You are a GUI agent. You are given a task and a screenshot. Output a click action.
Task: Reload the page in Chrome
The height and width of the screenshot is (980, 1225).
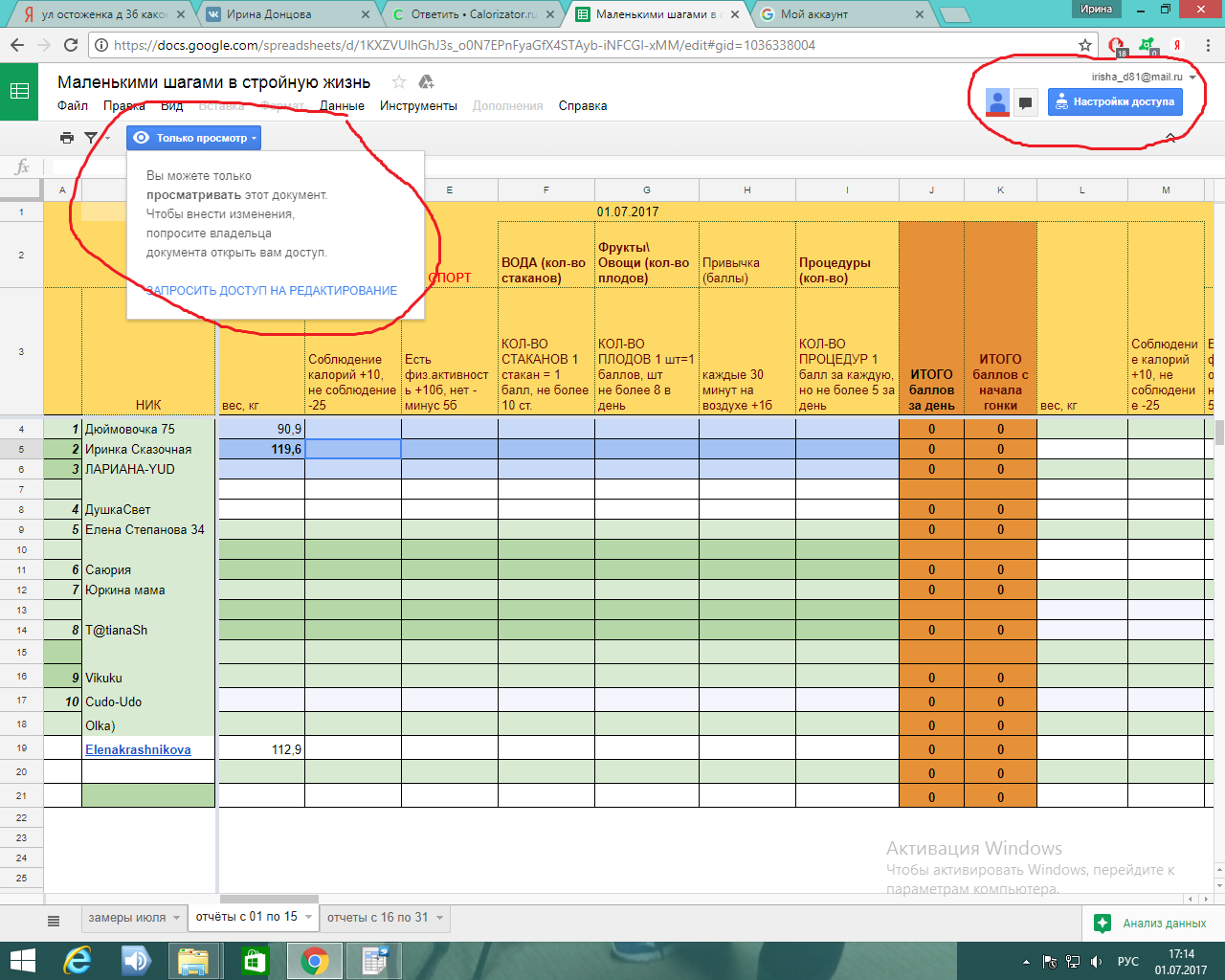(x=70, y=45)
